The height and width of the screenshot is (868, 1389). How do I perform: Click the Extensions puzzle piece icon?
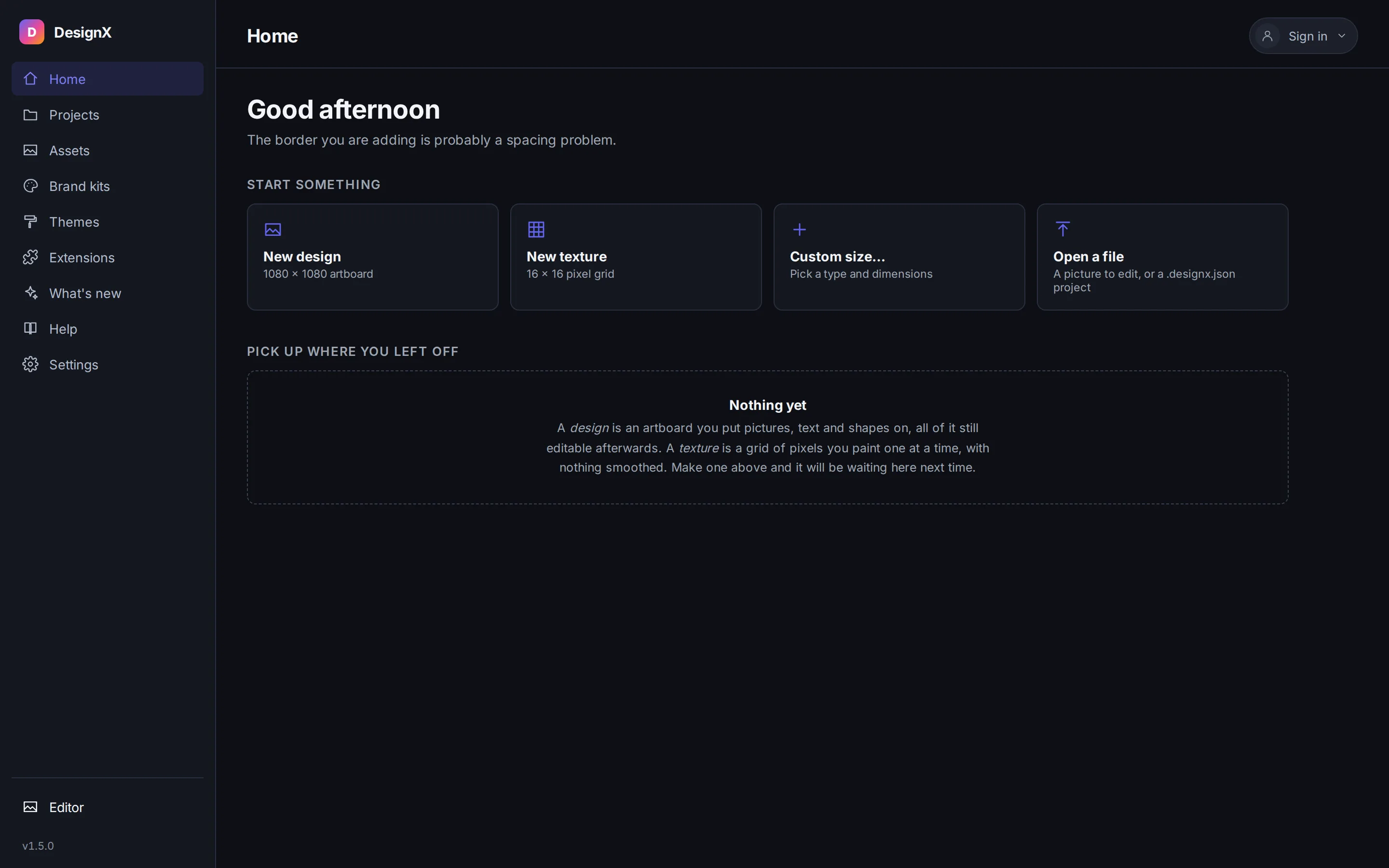[30, 257]
